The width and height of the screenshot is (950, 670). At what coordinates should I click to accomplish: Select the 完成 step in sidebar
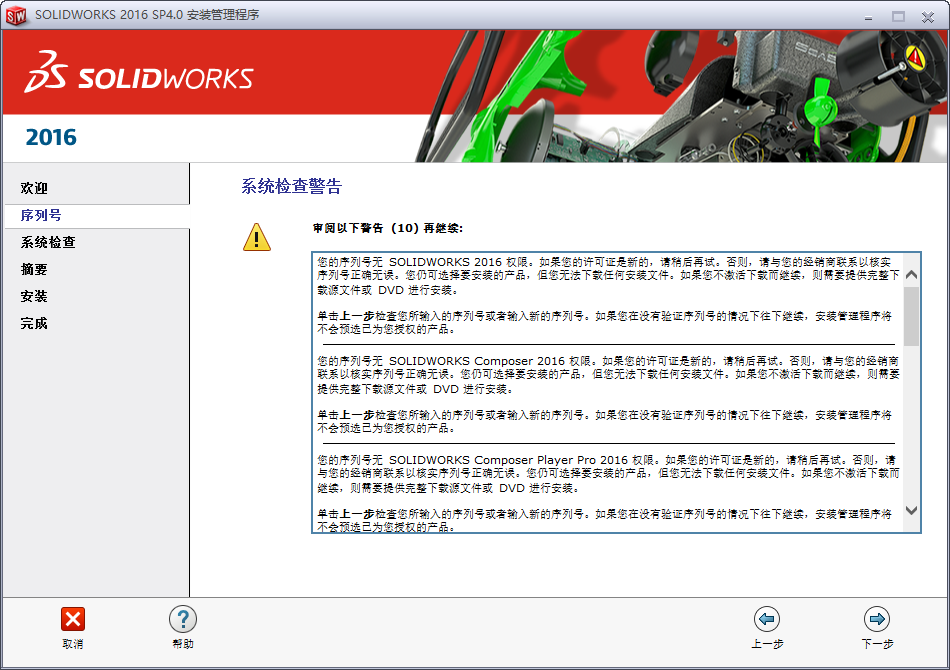(34, 323)
